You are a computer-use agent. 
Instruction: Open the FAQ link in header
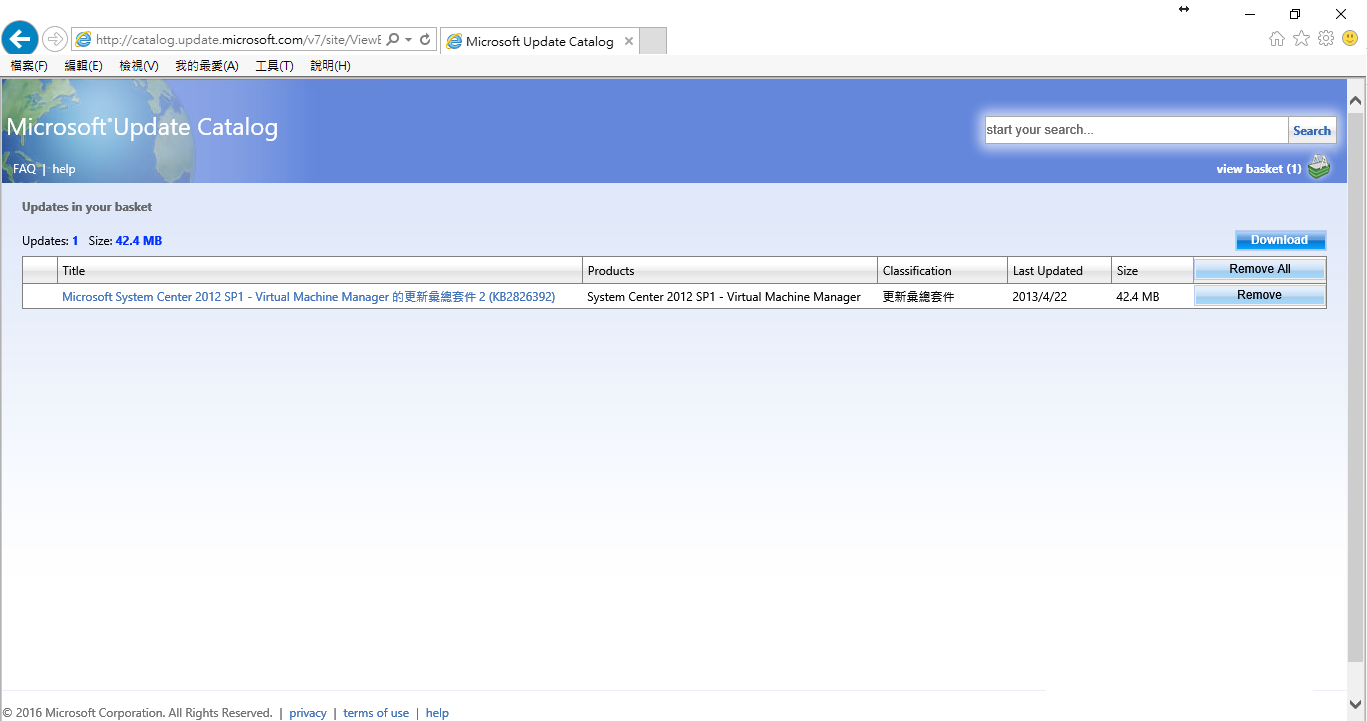pyautogui.click(x=24, y=169)
